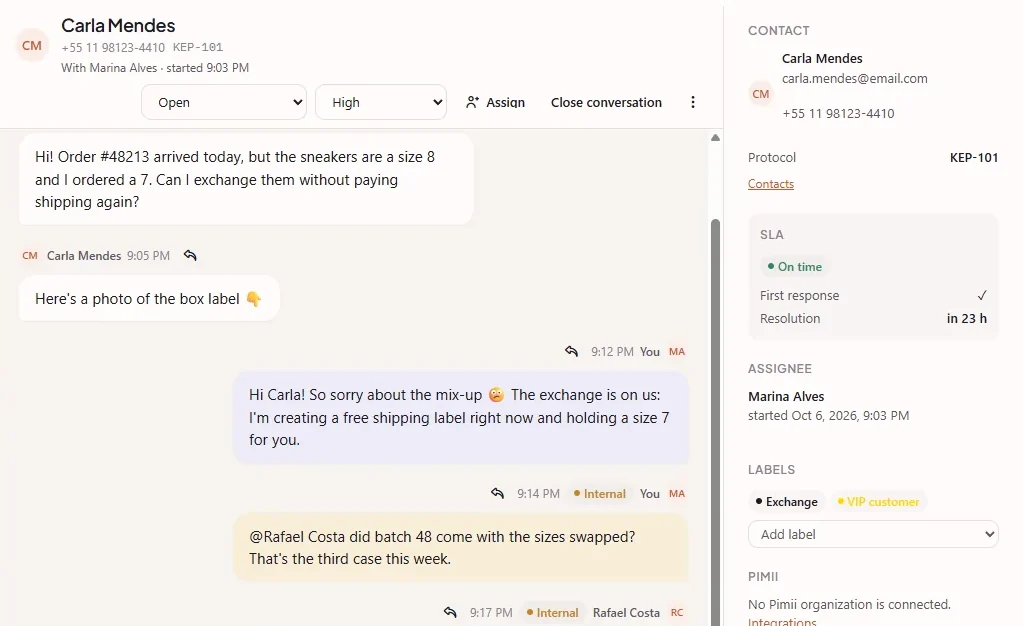1023x626 pixels.
Task: Click the MA avatar on 9:12 PM message
Action: coord(677,352)
